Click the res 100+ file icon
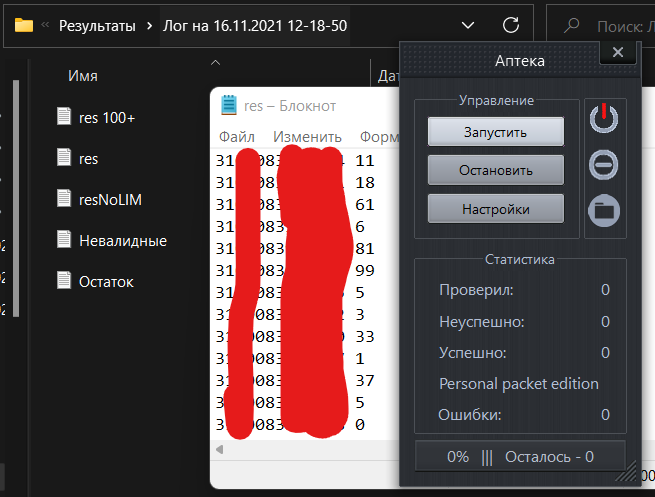The height and width of the screenshot is (497, 655). [64, 116]
